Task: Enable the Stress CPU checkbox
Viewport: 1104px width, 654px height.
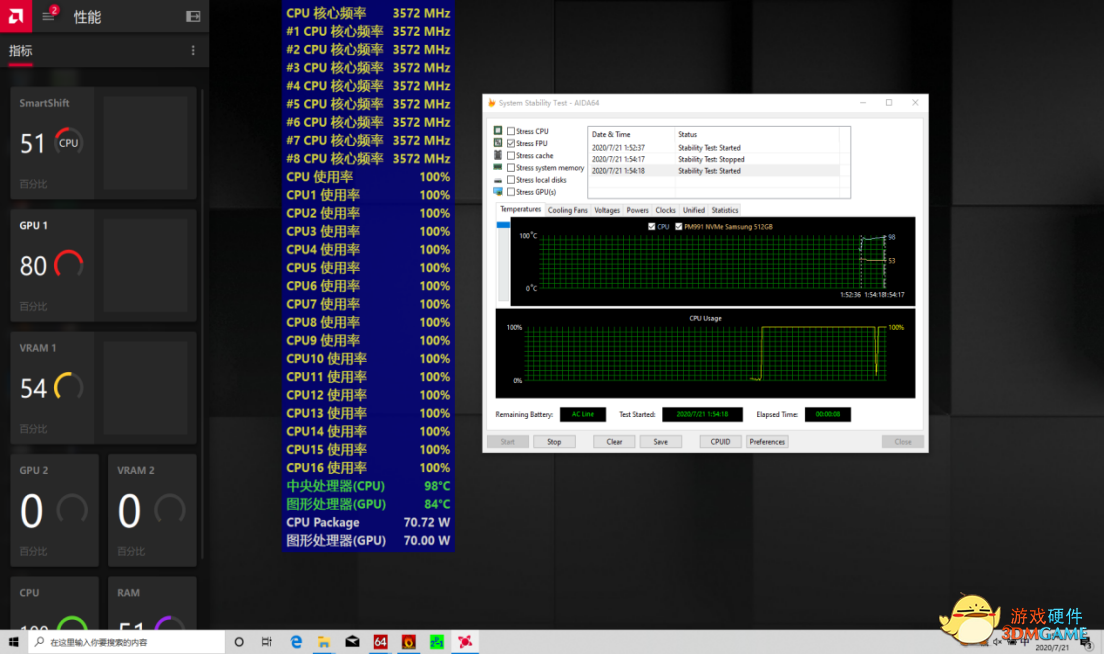Action: click(x=511, y=132)
